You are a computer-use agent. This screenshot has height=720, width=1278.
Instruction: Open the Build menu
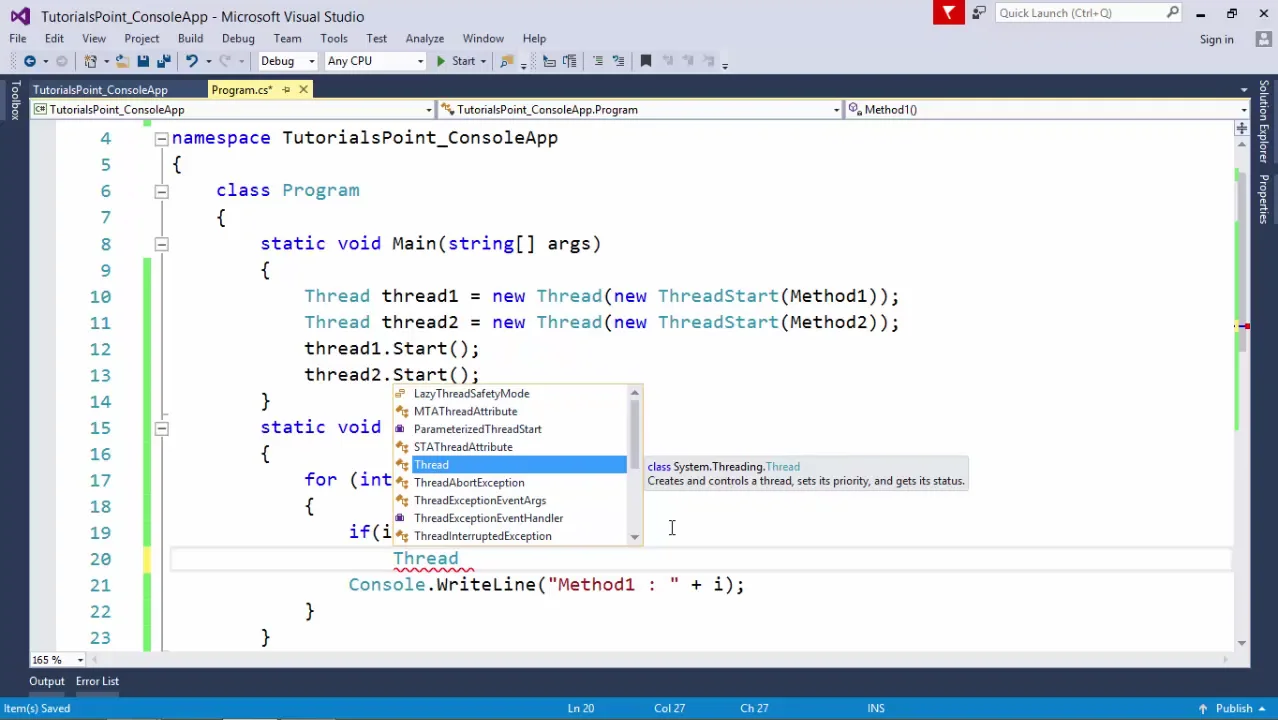coord(190,39)
